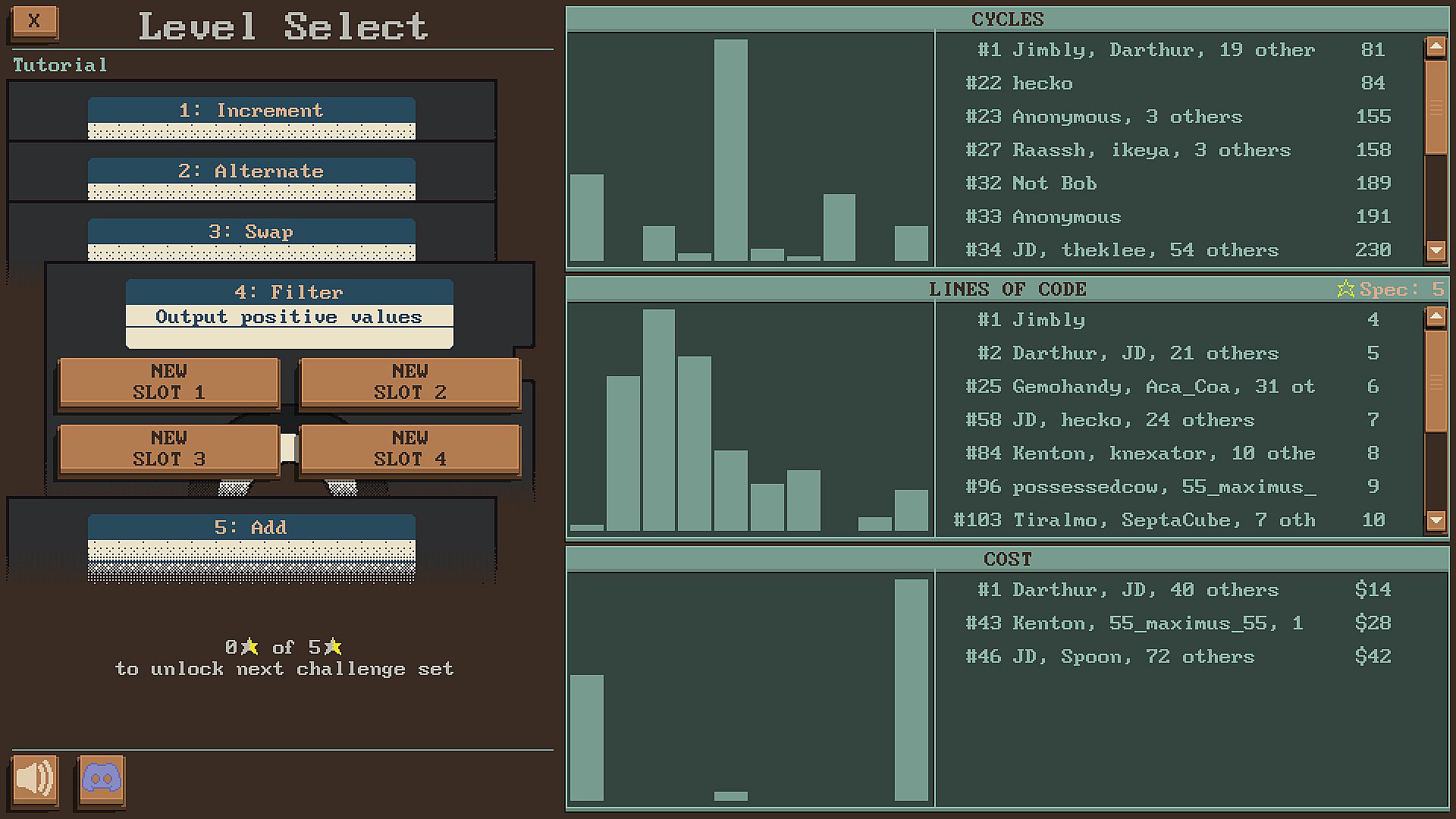
Task: Open level 5: Add
Action: tap(251, 528)
